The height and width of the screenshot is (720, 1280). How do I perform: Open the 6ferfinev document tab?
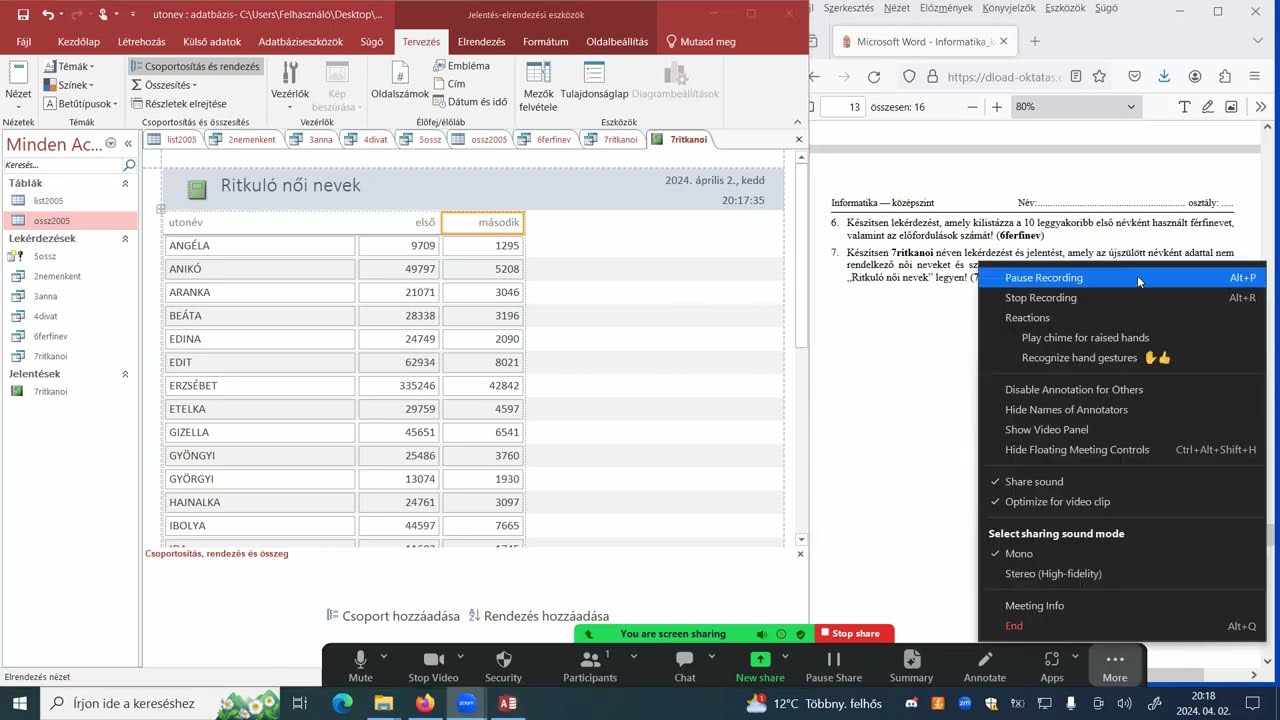coord(546,139)
